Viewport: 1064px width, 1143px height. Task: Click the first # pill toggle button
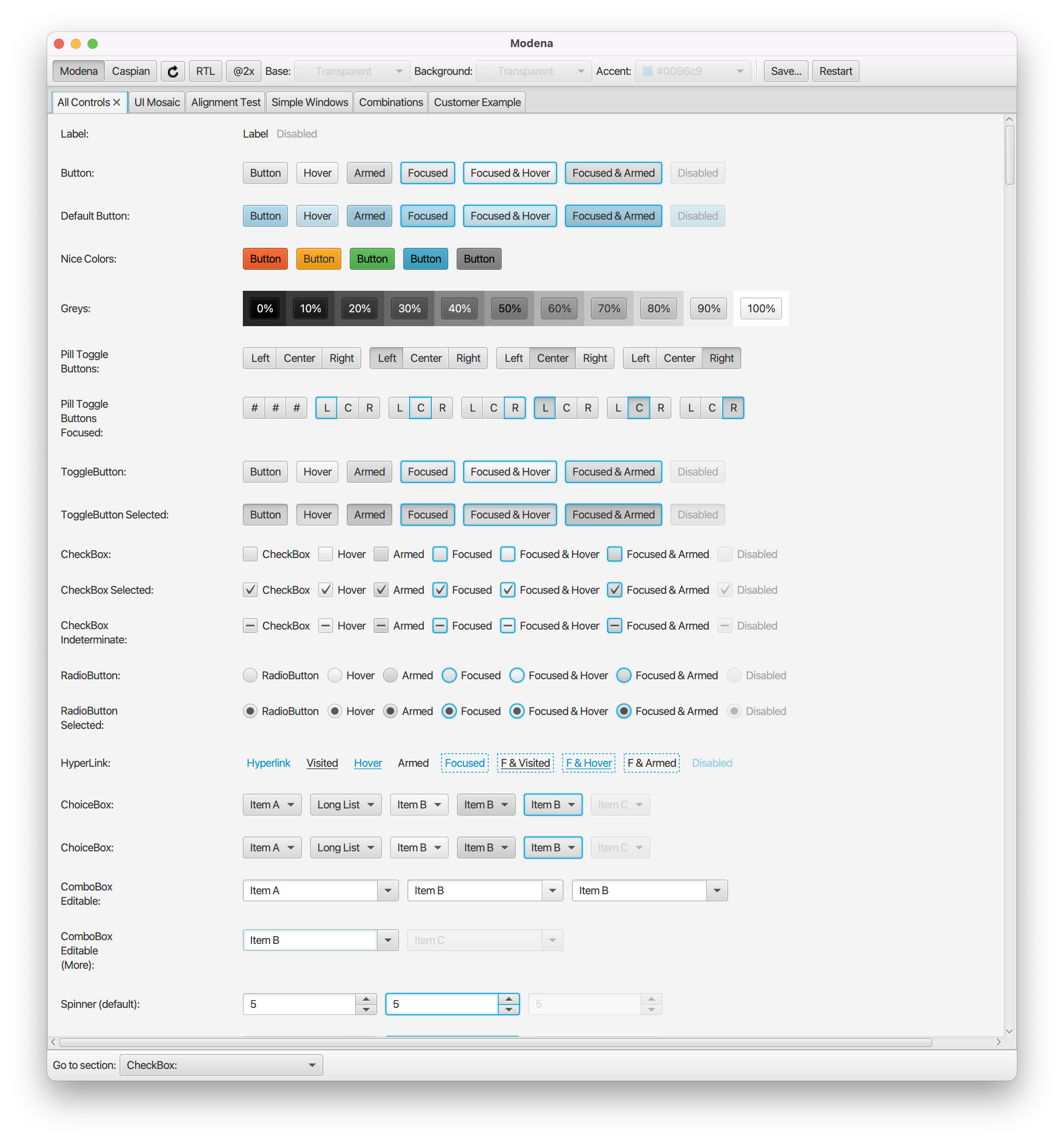[254, 408]
